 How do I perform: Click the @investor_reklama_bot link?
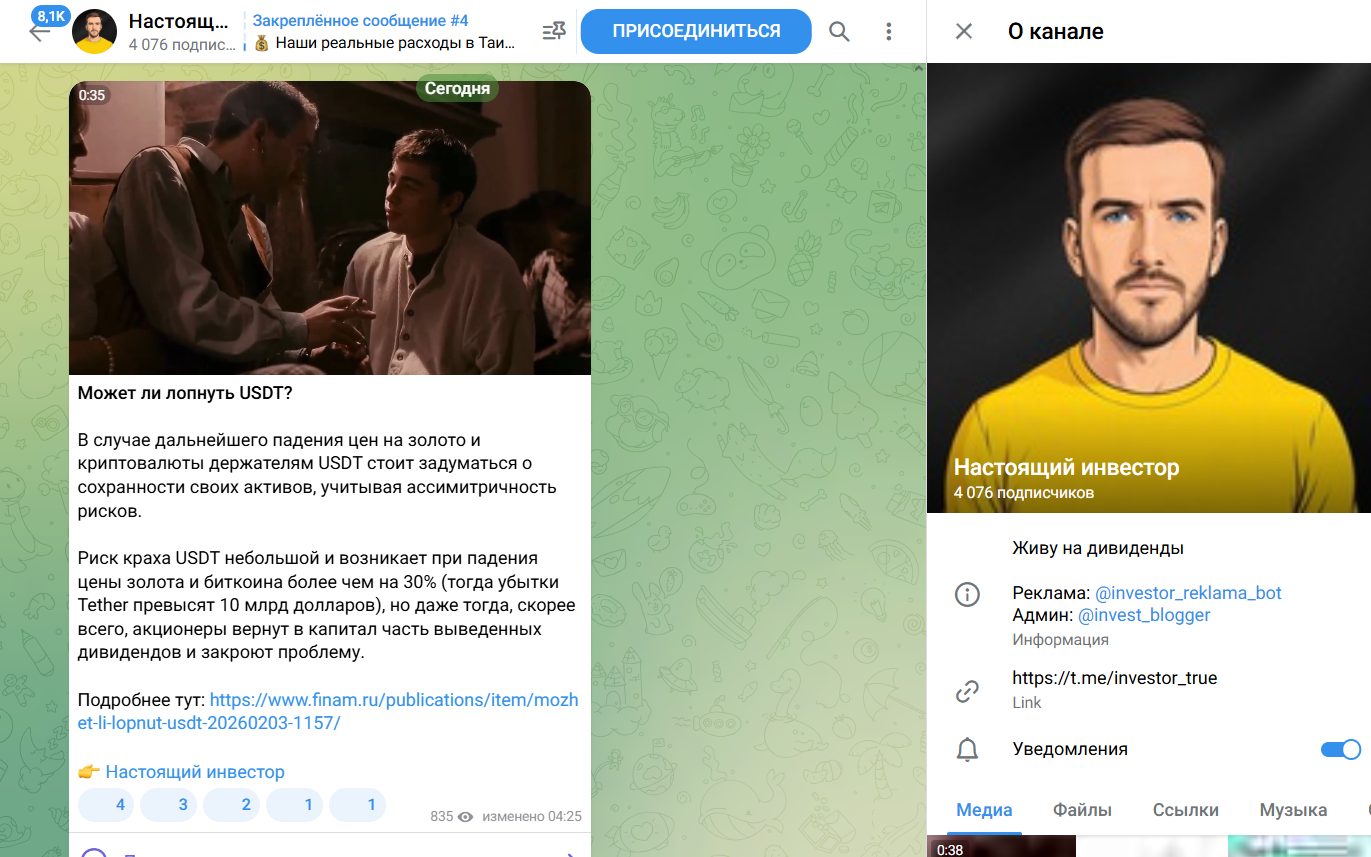pos(1188,593)
